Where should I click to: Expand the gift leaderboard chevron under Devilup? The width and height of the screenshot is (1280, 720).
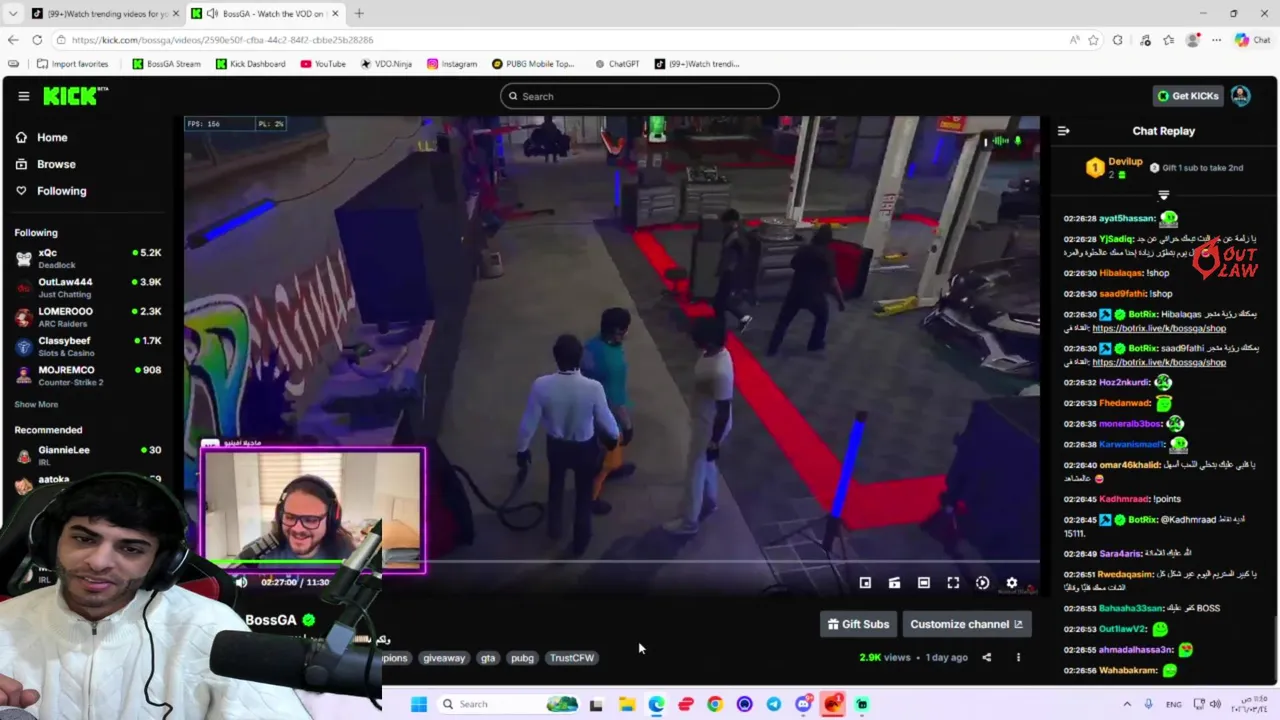click(1163, 194)
